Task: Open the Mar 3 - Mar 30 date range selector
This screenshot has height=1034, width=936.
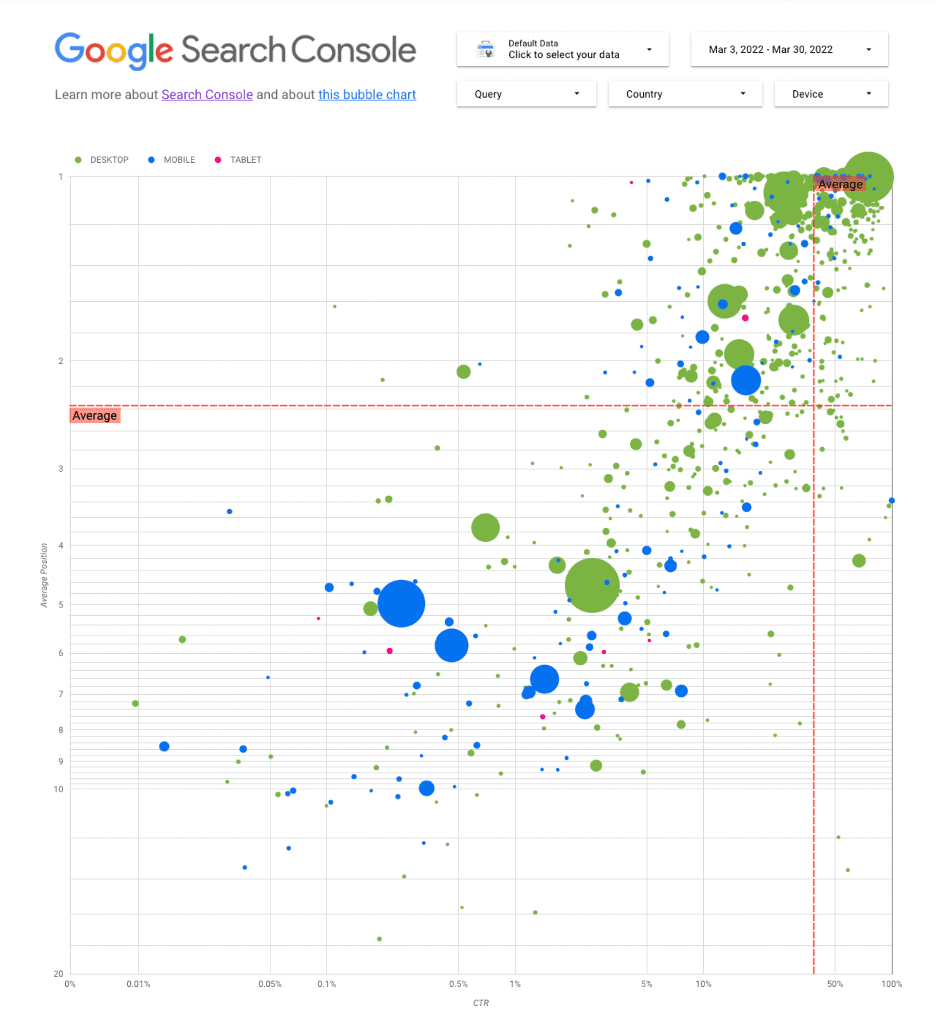Action: tap(790, 48)
